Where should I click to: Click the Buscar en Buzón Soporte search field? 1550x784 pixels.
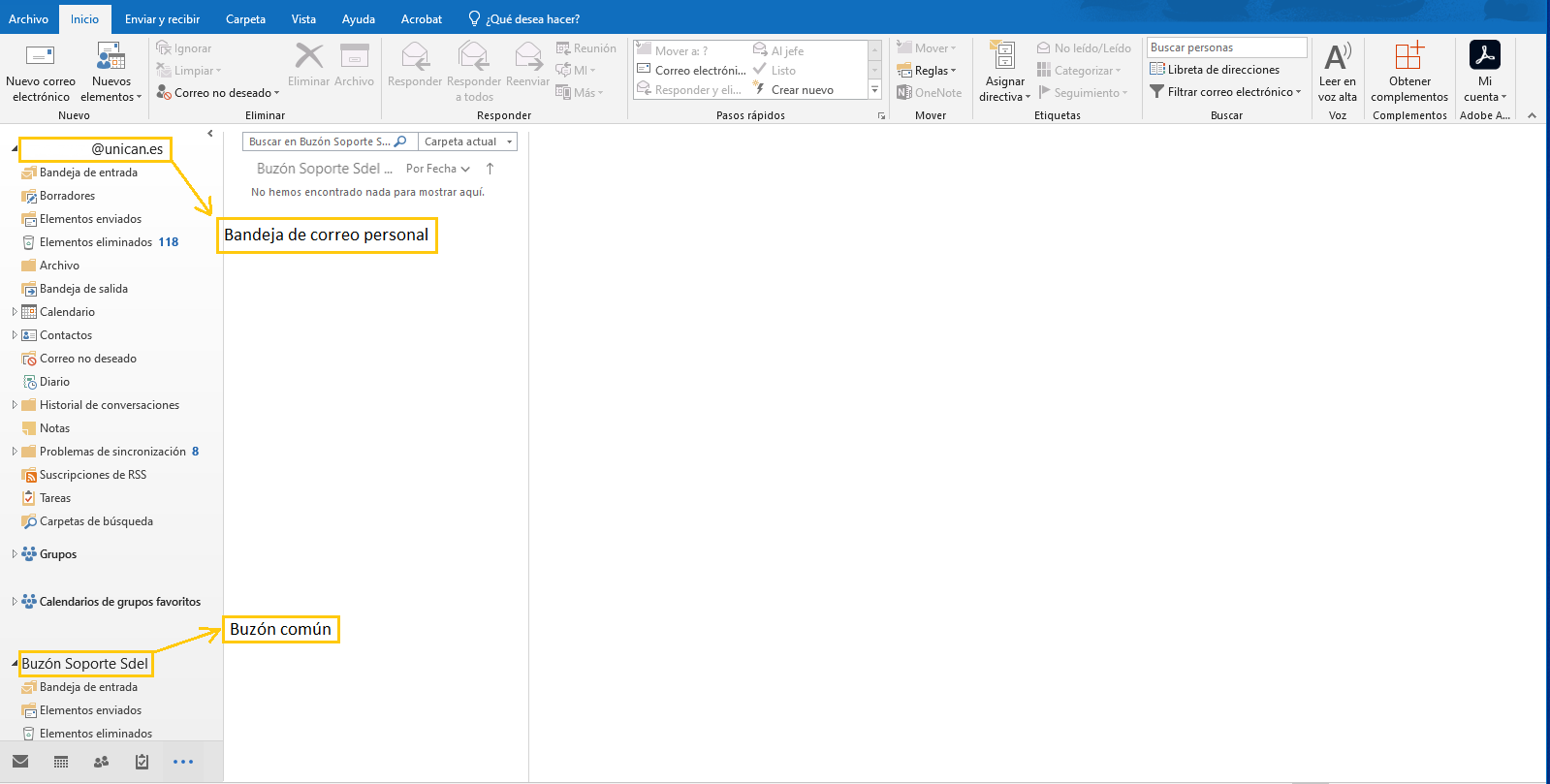[x=330, y=141]
